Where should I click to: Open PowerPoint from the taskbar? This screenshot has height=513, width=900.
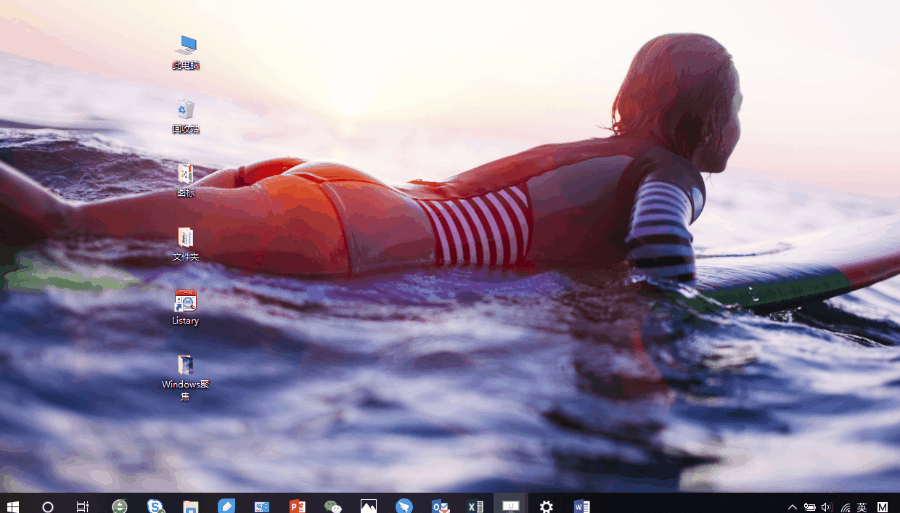[x=297, y=506]
